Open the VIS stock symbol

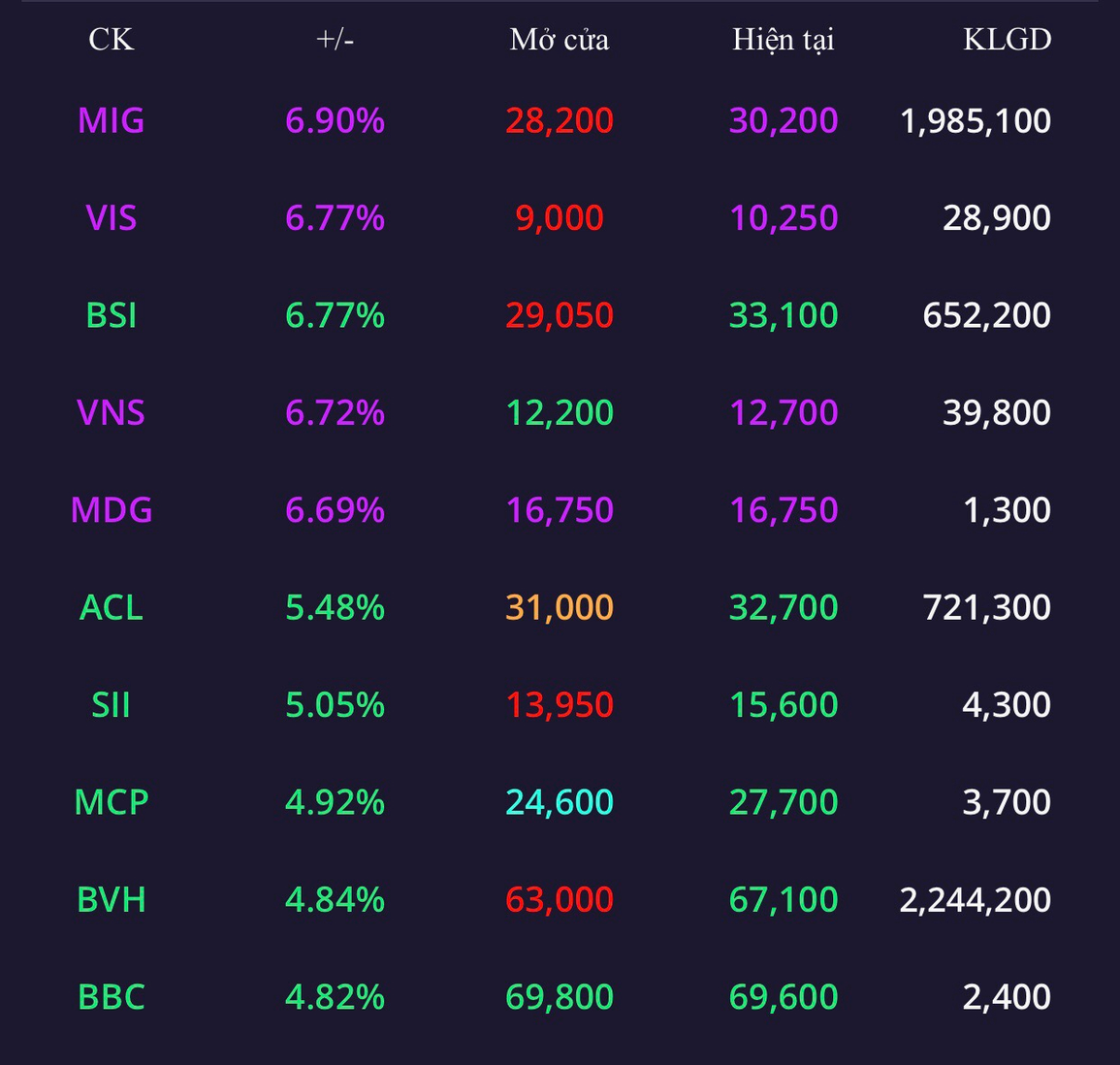(x=111, y=218)
